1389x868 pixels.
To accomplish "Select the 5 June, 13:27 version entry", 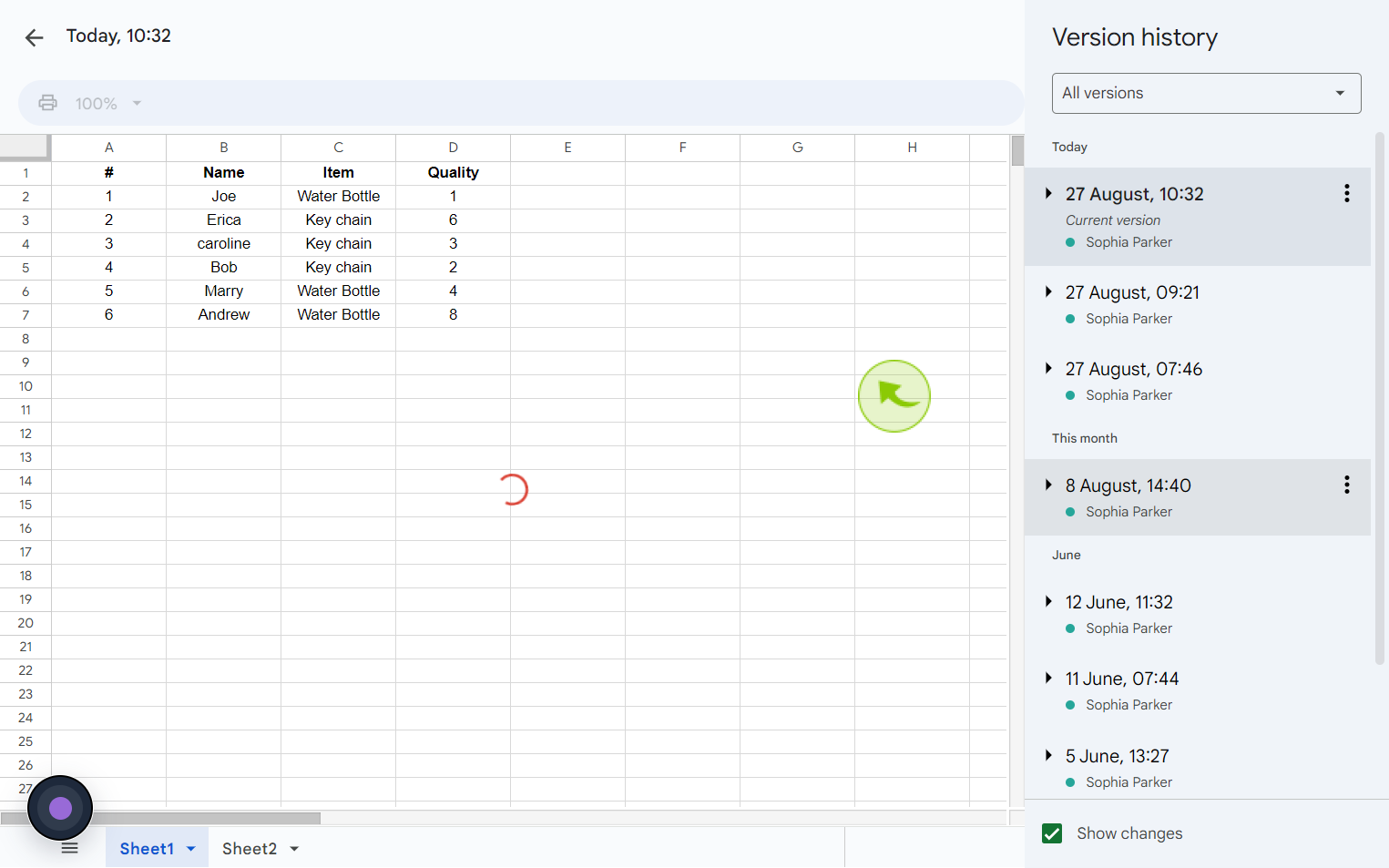I will tap(1198, 768).
